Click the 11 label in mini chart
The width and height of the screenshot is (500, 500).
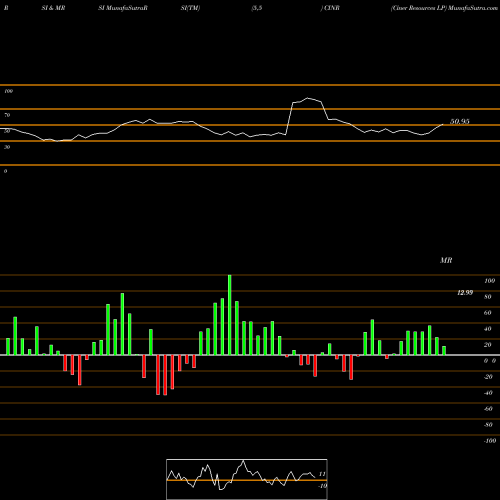tap(322, 474)
